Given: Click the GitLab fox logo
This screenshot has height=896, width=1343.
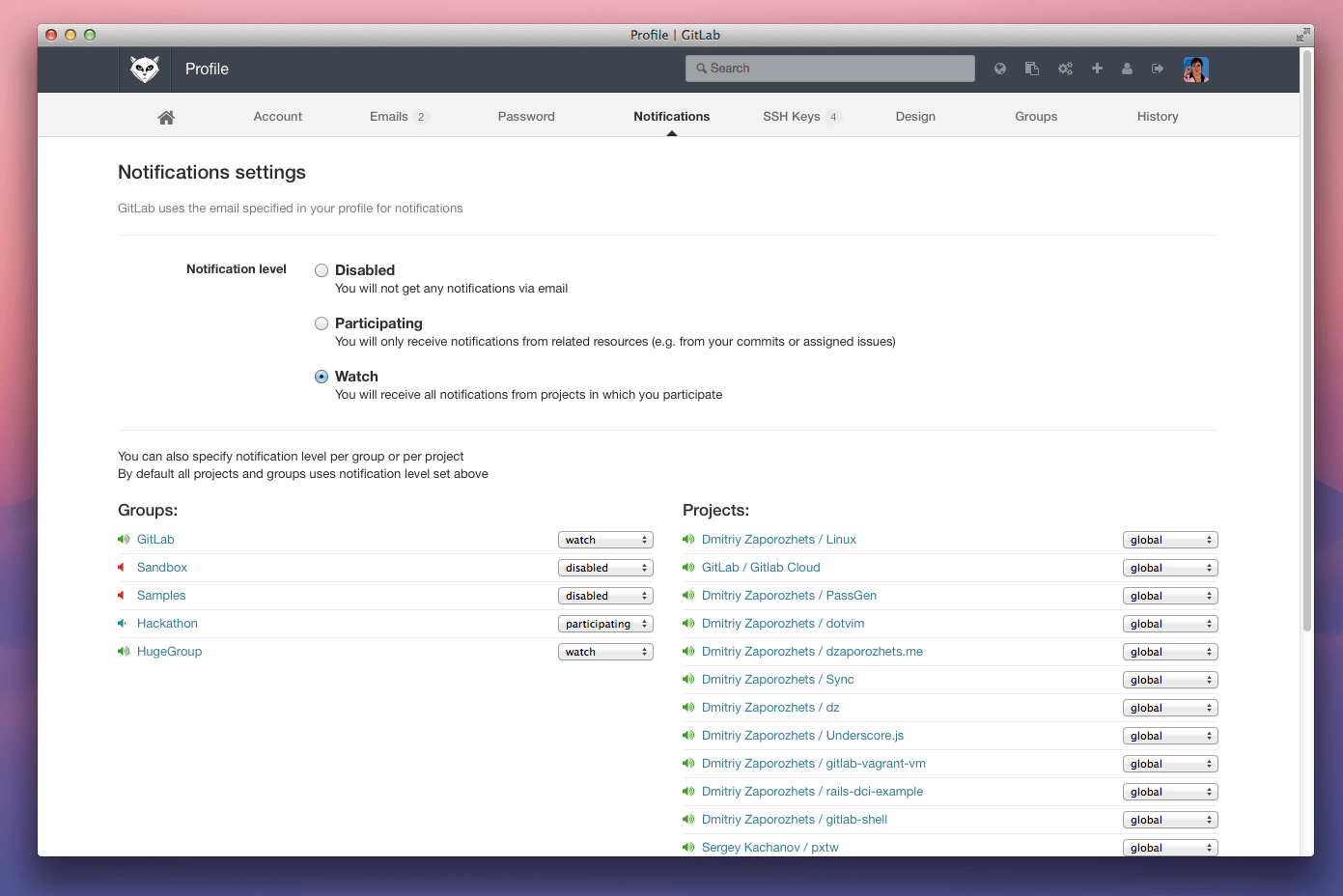Looking at the screenshot, I should (145, 70).
